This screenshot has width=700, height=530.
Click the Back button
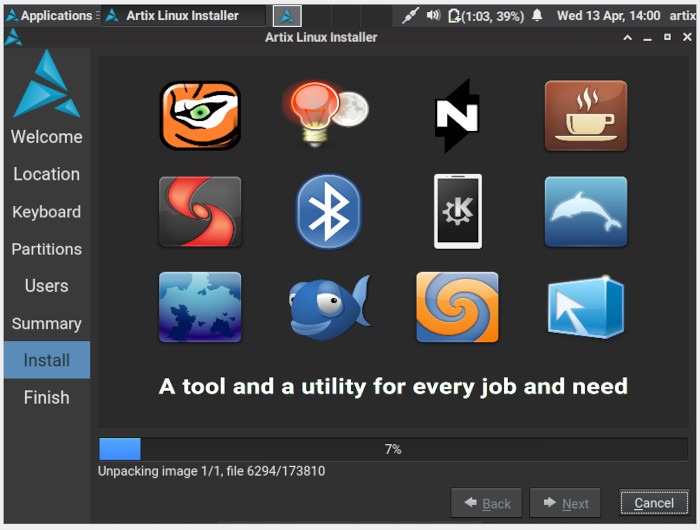[486, 503]
